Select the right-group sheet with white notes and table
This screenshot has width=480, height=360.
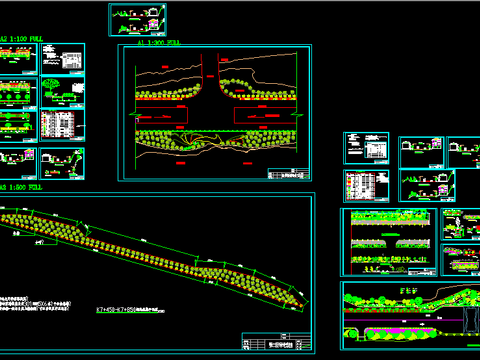366,148
